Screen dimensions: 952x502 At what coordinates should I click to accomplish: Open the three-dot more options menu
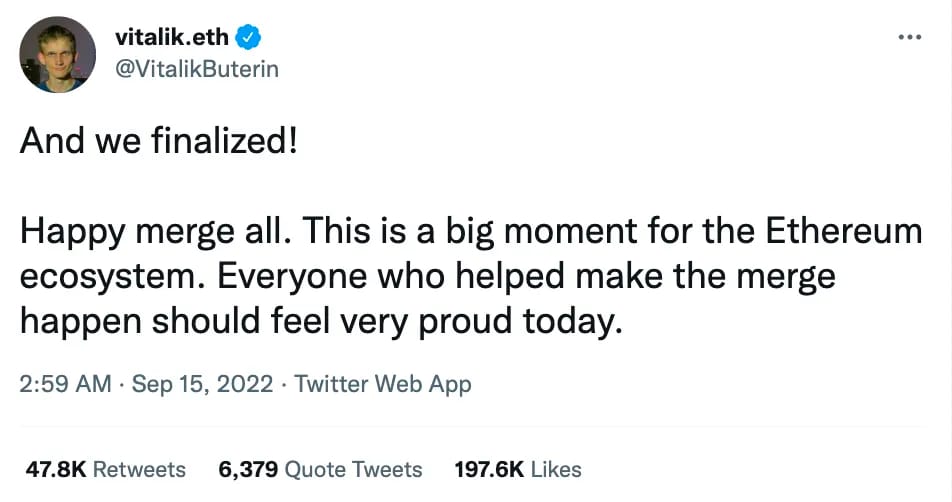[x=908, y=38]
